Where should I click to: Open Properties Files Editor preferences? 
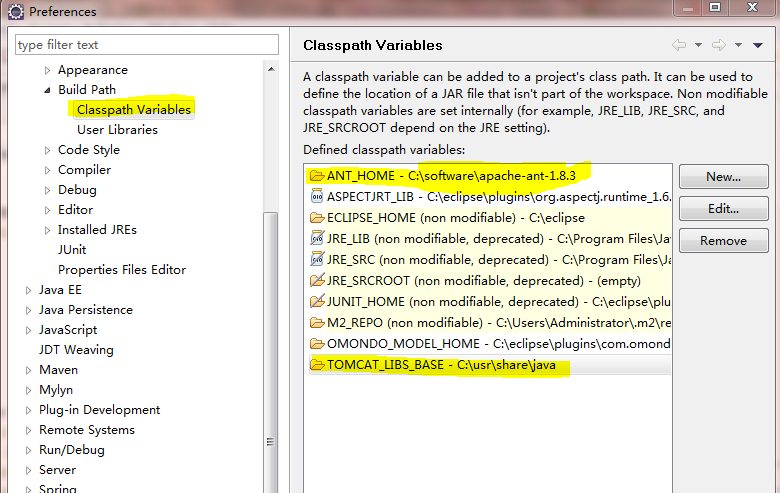(x=122, y=270)
